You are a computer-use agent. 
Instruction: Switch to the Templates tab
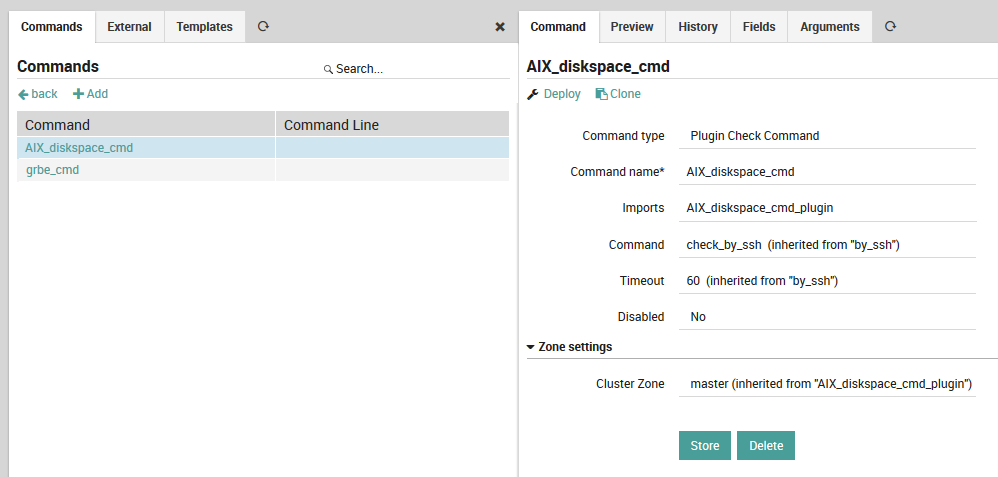(204, 27)
